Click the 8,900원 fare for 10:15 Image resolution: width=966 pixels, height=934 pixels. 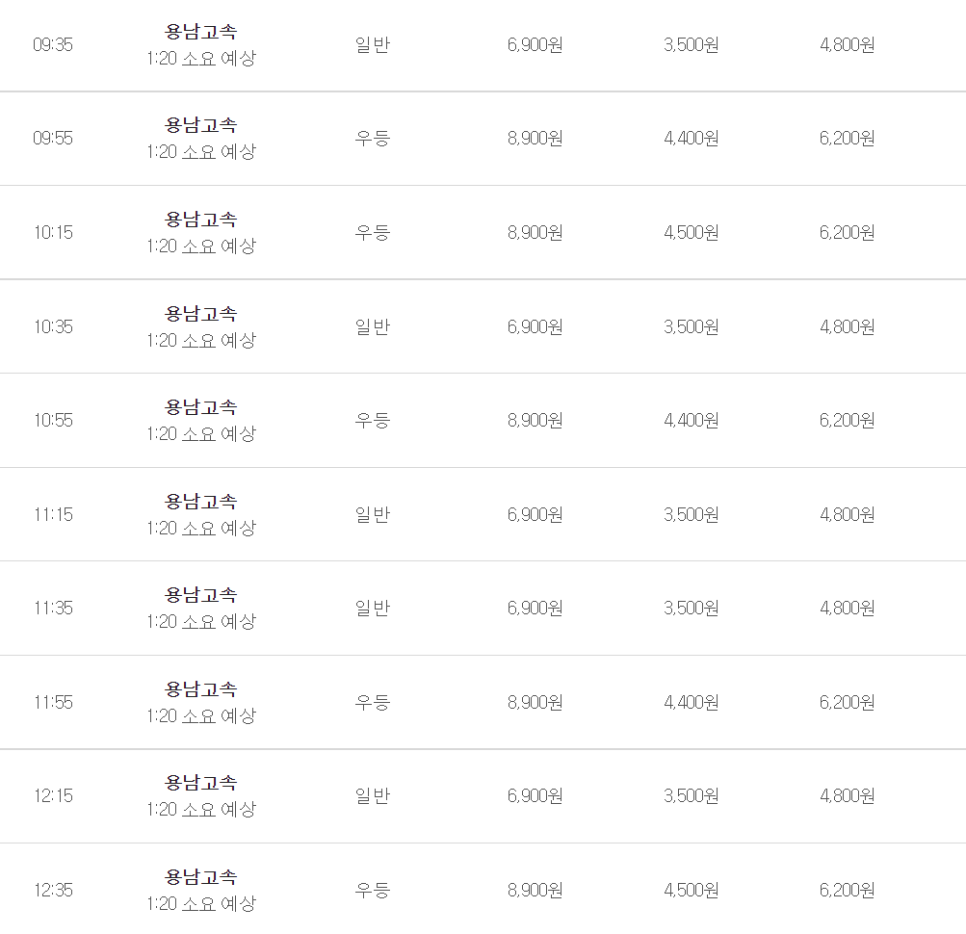[x=535, y=232]
